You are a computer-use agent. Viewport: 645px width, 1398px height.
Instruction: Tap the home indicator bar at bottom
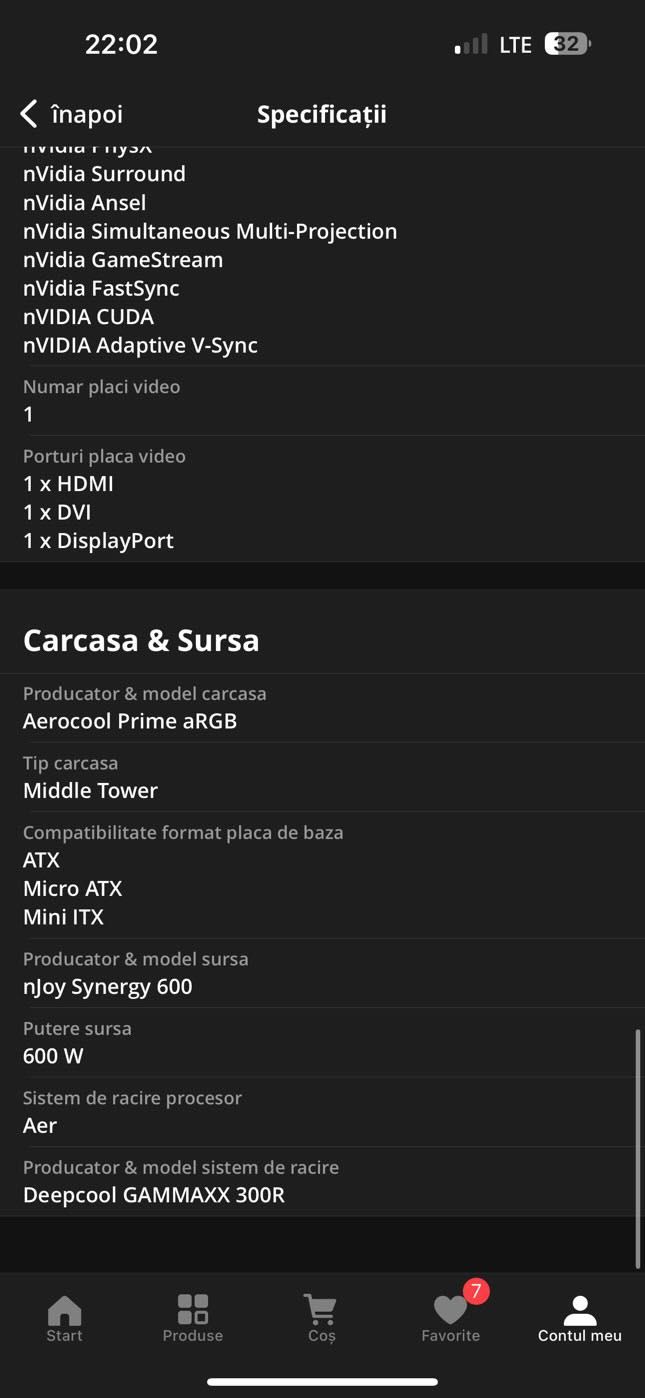(322, 1382)
